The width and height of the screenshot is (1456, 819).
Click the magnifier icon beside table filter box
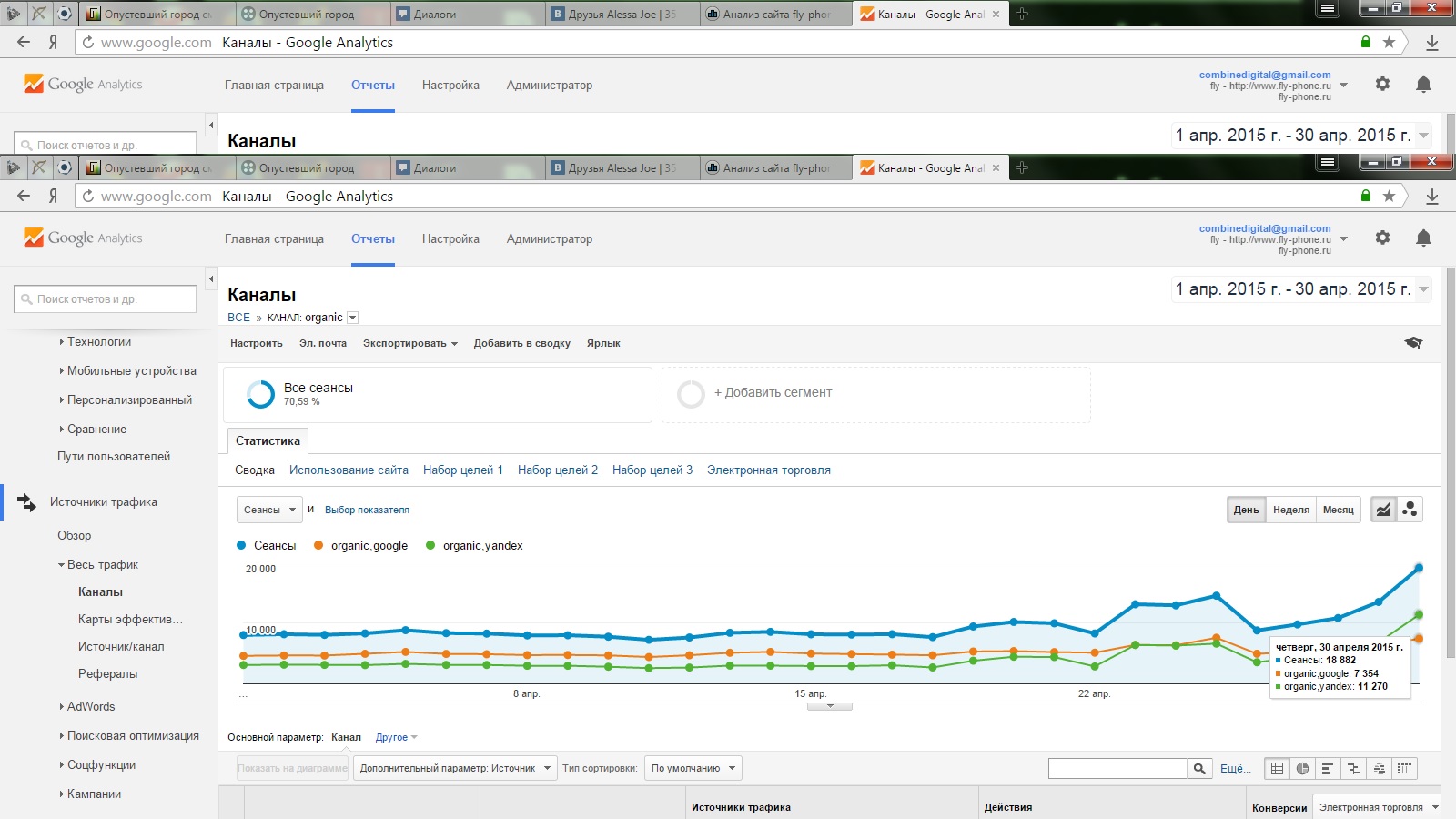(x=1200, y=768)
